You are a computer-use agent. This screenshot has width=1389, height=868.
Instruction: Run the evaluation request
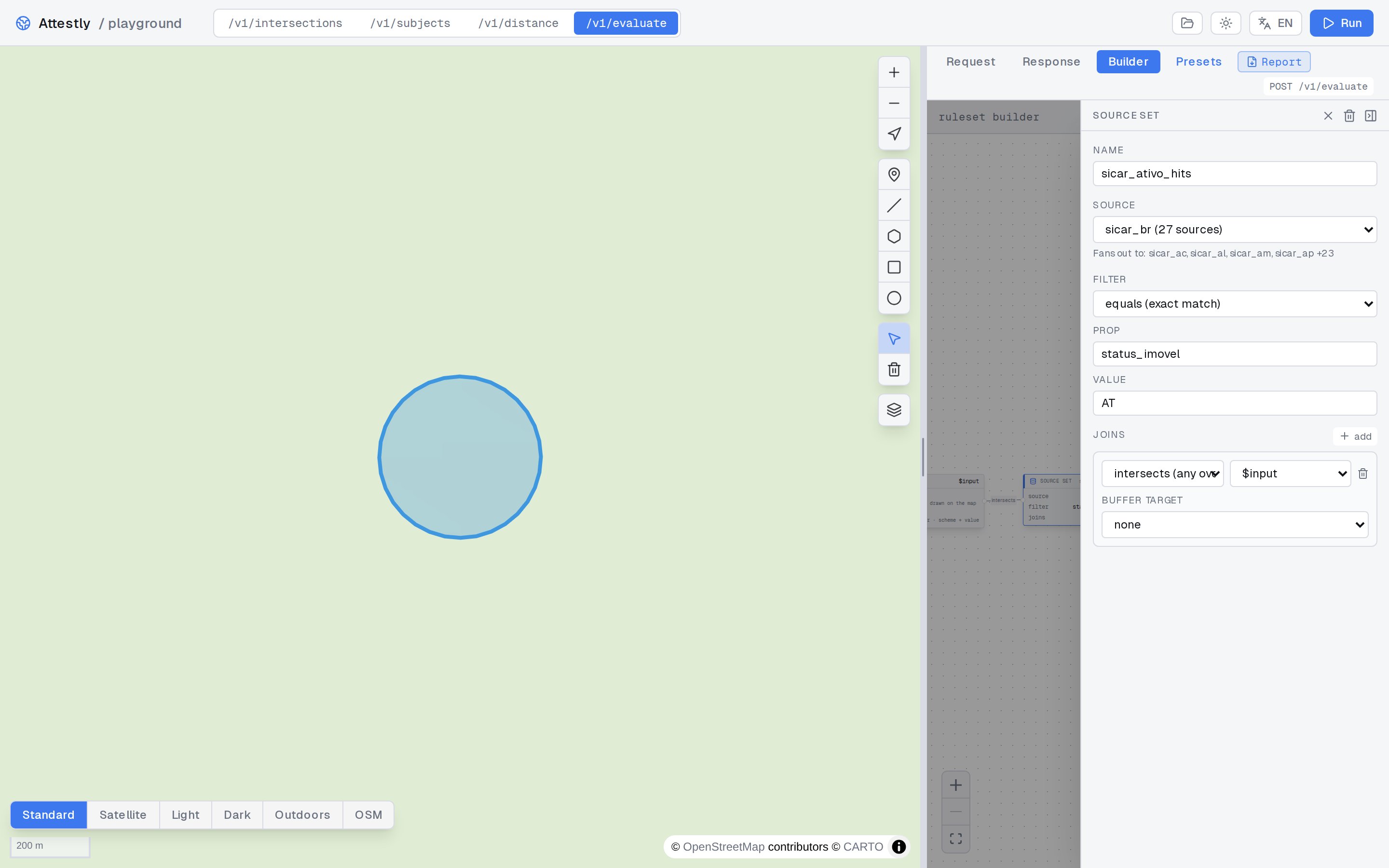pos(1341,23)
